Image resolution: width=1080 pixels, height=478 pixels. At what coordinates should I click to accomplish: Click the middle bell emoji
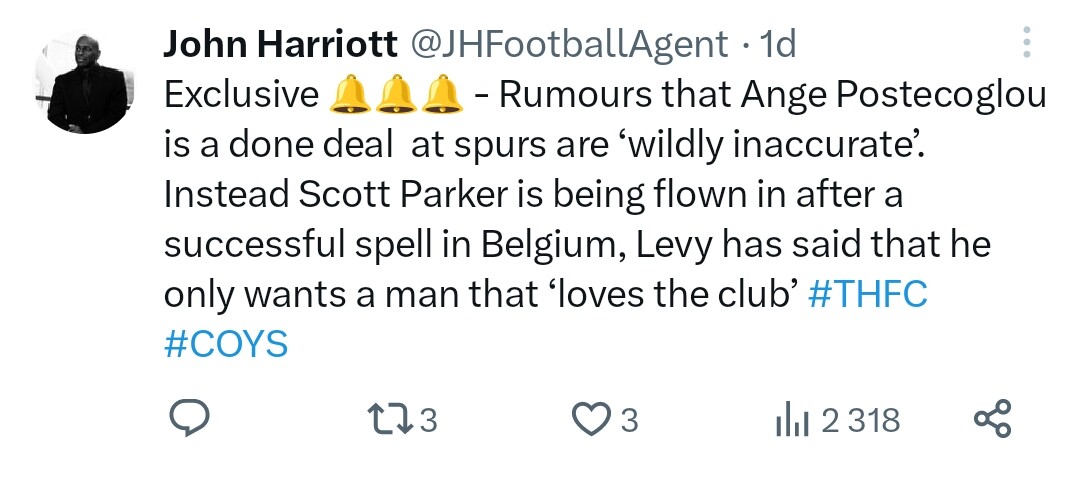[x=396, y=94]
